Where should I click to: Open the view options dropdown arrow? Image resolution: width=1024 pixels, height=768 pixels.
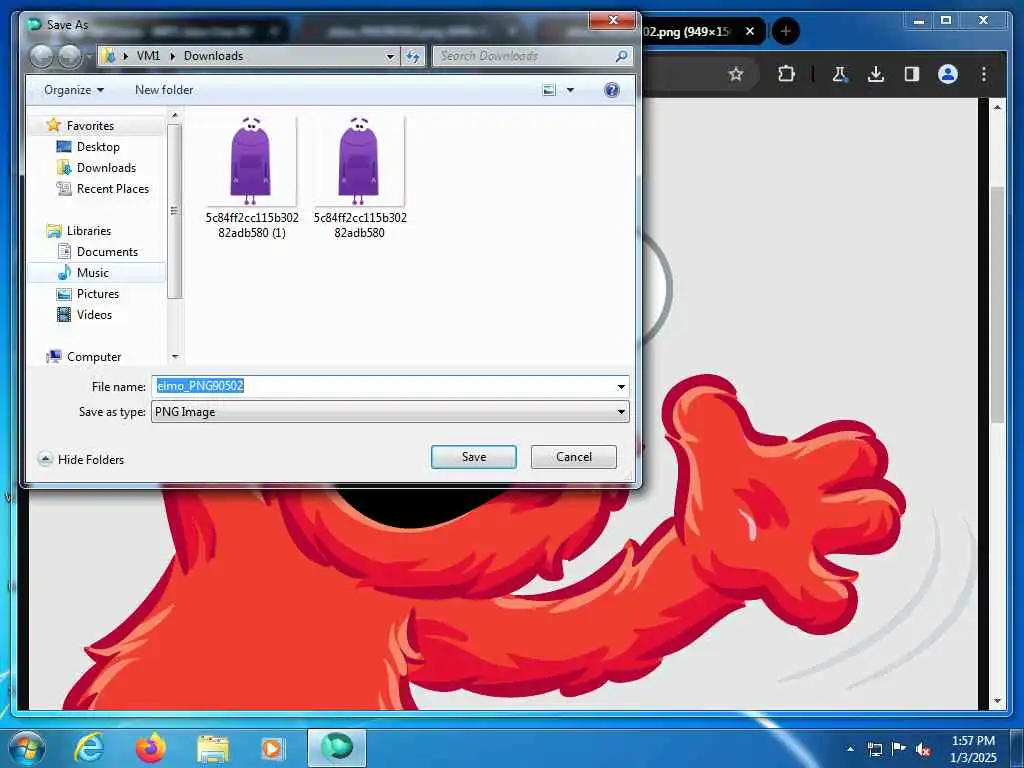point(570,90)
